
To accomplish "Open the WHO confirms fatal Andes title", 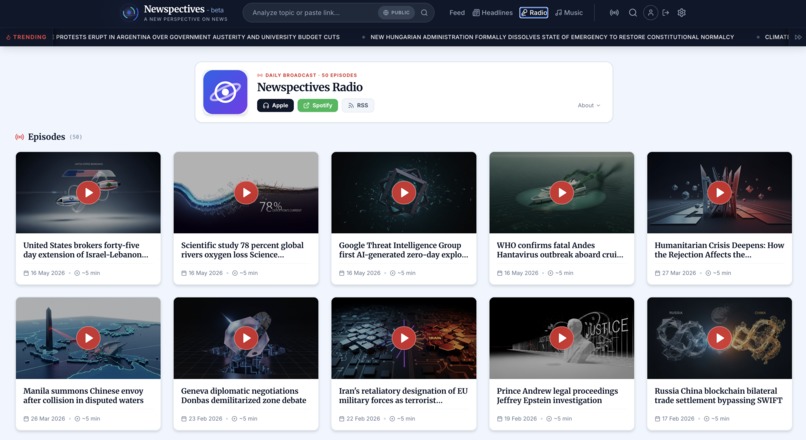I will [560, 250].
